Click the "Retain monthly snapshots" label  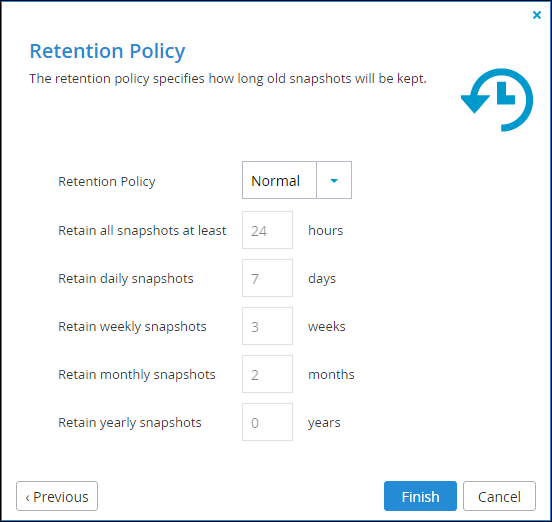pos(137,375)
